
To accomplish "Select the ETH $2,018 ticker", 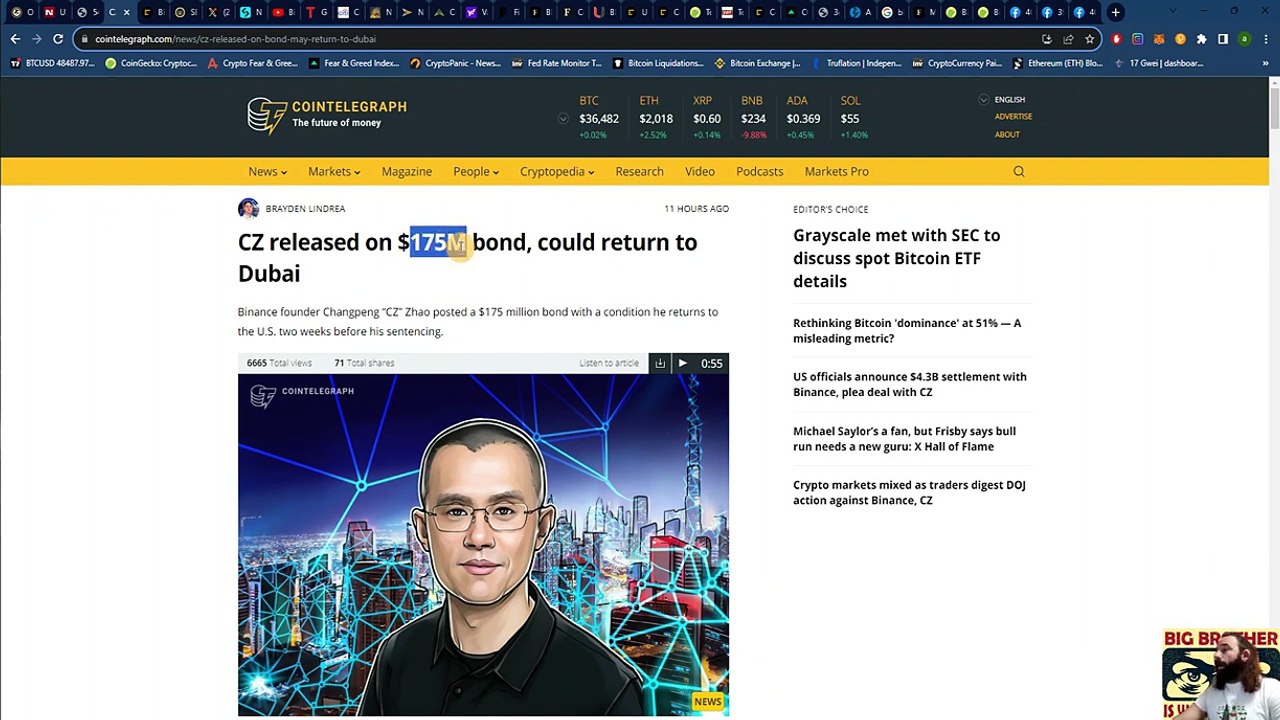I will (656, 117).
